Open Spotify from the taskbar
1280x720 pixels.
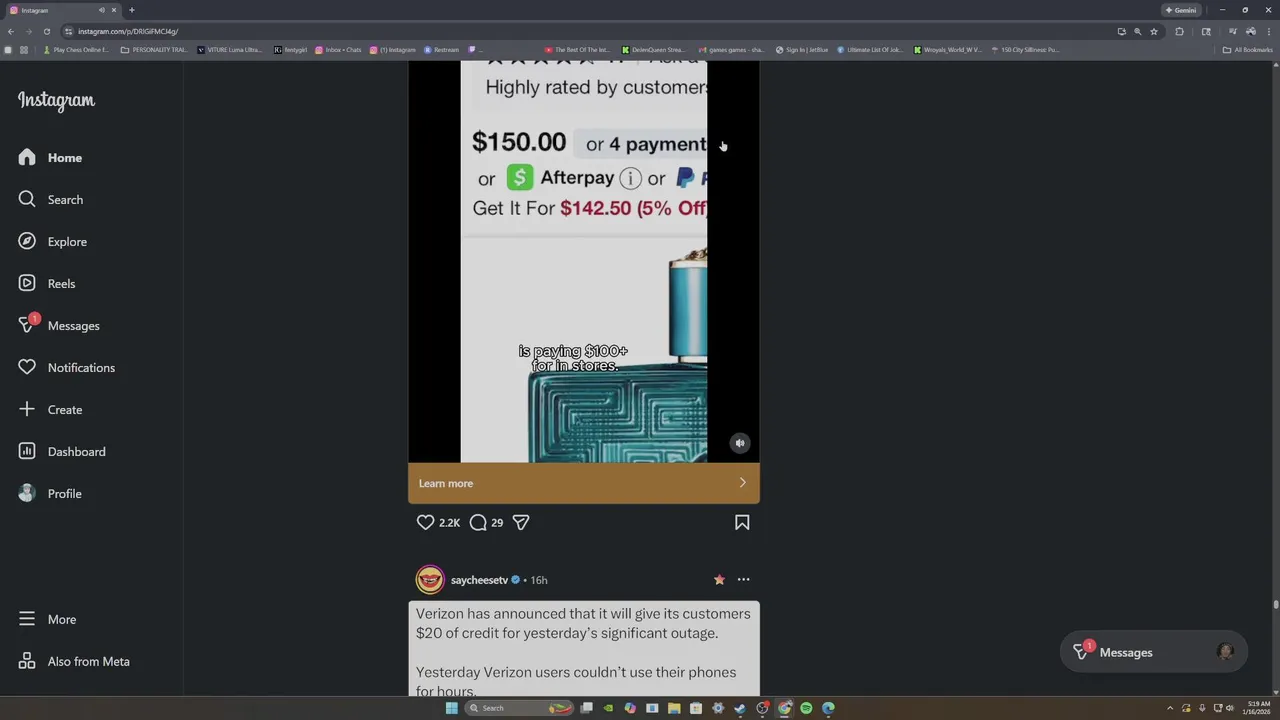[x=806, y=708]
